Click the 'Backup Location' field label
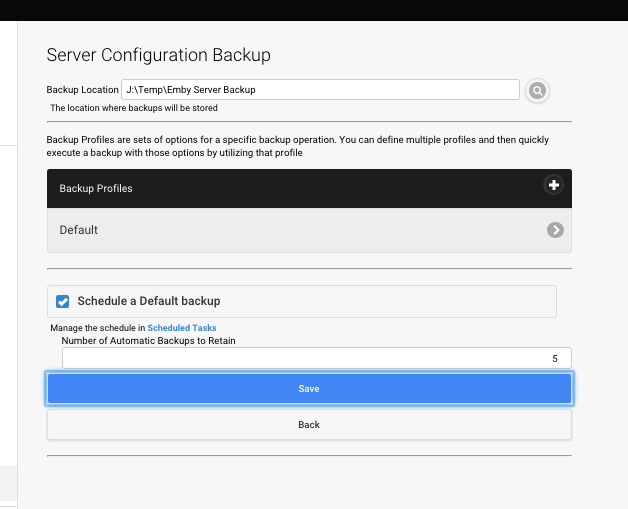Viewport: 628px width, 509px height. (82, 90)
